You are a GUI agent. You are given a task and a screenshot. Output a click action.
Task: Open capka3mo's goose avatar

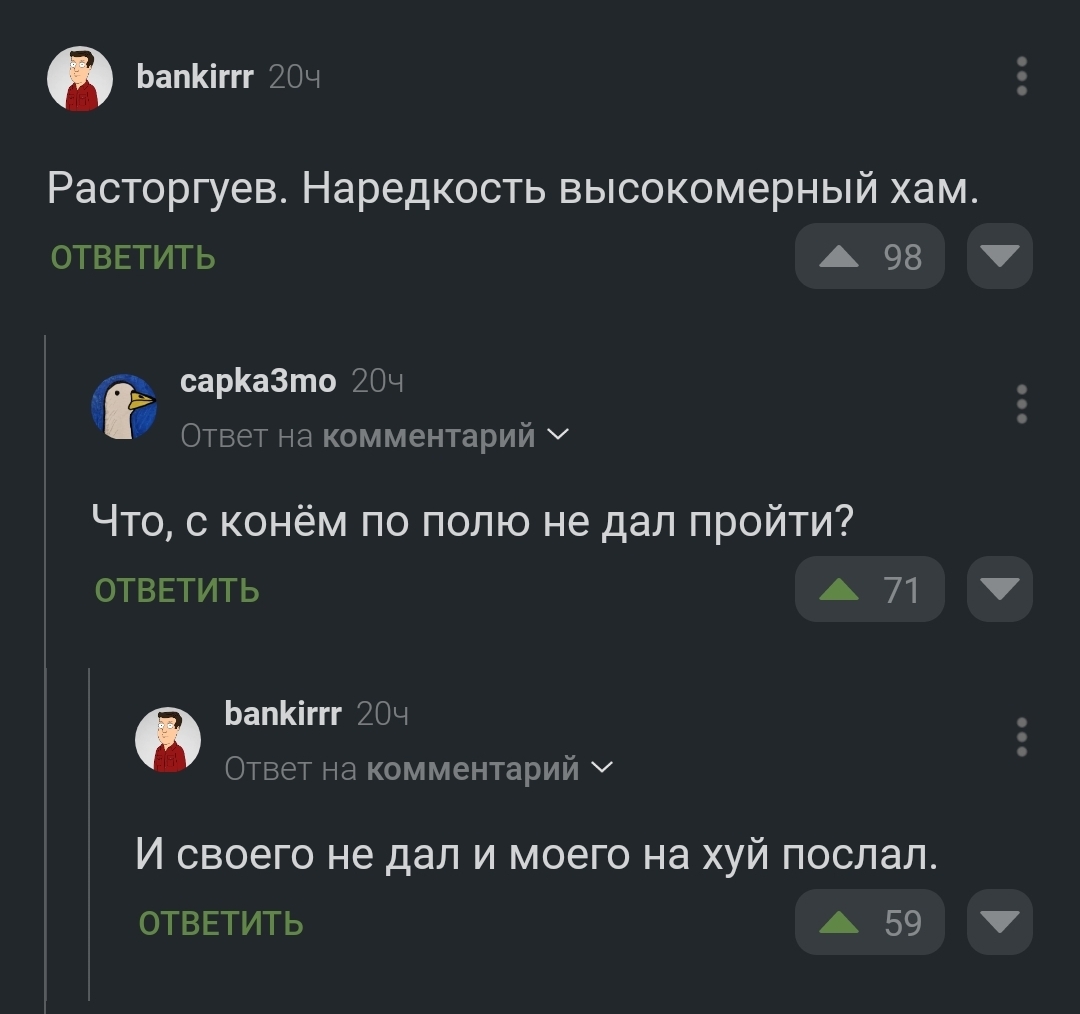point(124,406)
